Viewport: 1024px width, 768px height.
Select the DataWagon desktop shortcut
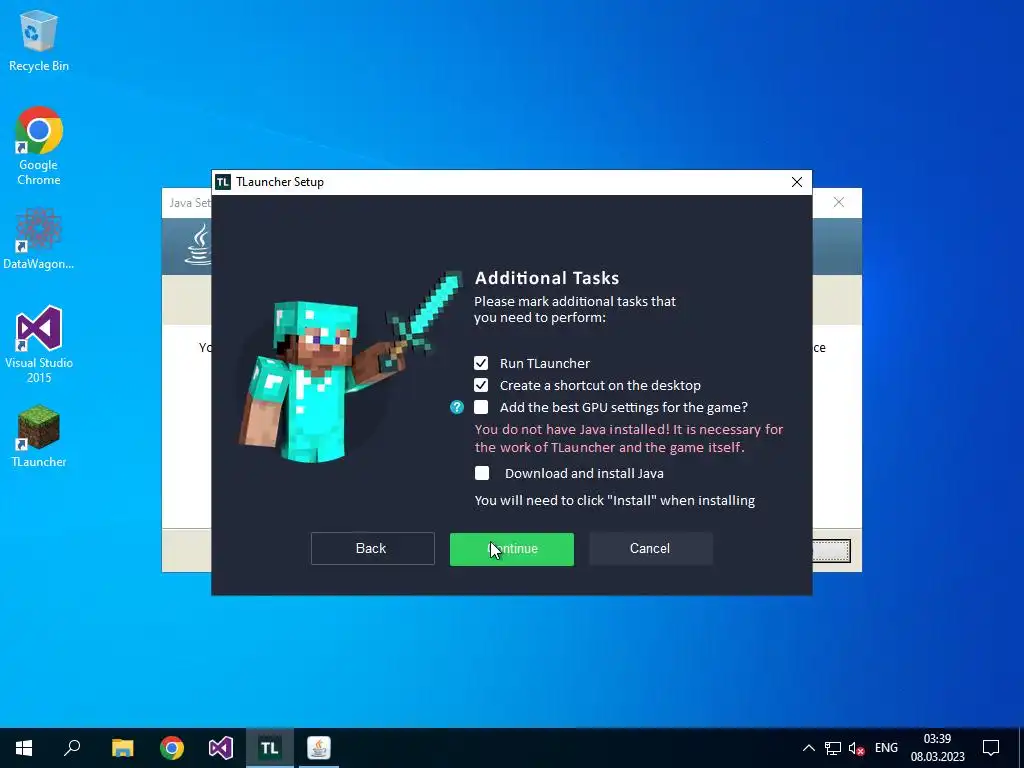tap(39, 238)
